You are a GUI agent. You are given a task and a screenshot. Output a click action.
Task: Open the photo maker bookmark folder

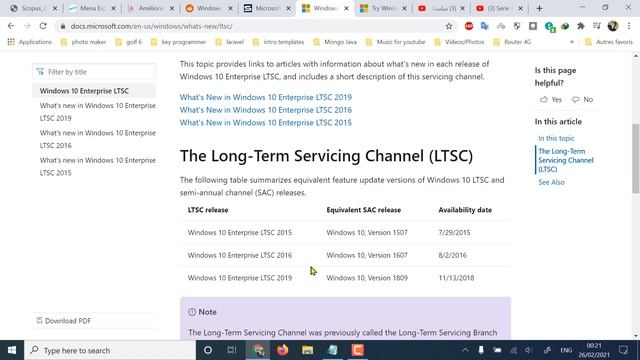(83, 42)
